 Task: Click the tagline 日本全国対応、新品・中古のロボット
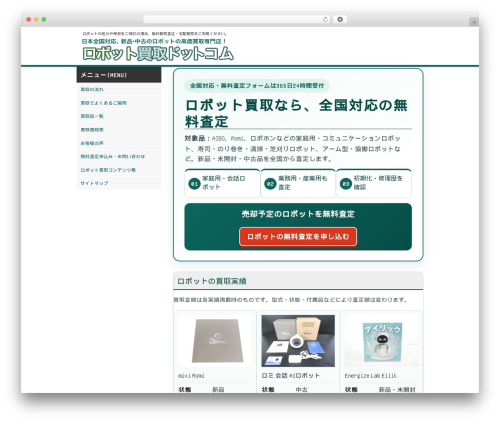coord(154,41)
